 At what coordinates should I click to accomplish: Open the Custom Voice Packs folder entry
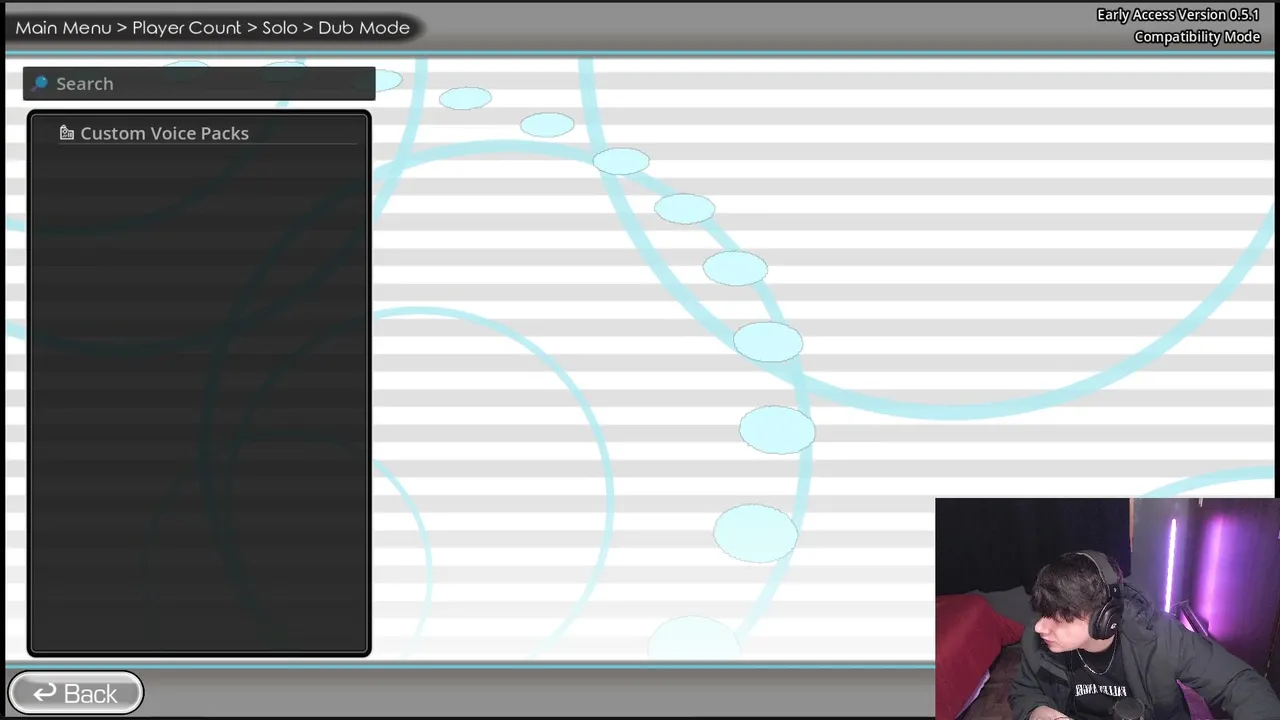pyautogui.click(x=208, y=133)
